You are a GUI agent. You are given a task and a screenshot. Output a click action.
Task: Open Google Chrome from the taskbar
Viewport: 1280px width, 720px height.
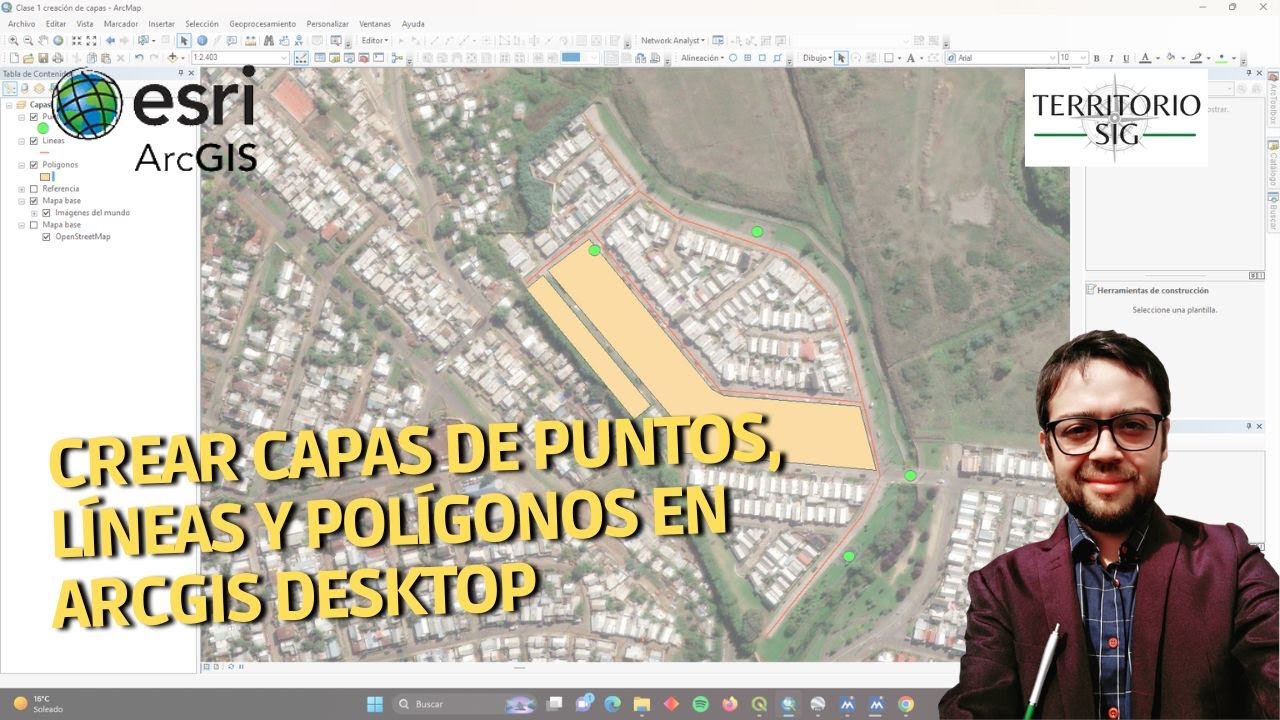click(x=906, y=704)
